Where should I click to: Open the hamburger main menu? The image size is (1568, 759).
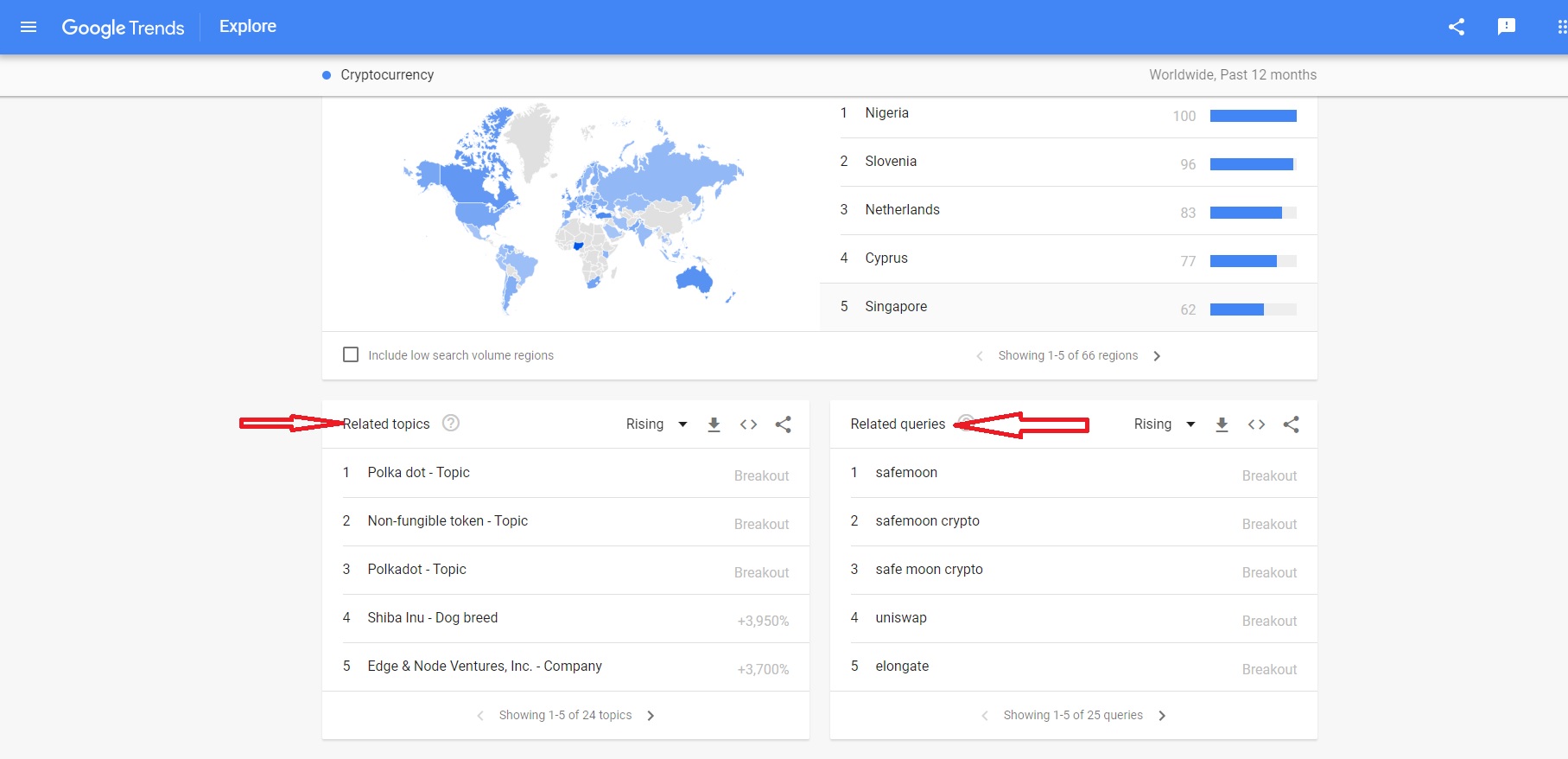click(29, 27)
